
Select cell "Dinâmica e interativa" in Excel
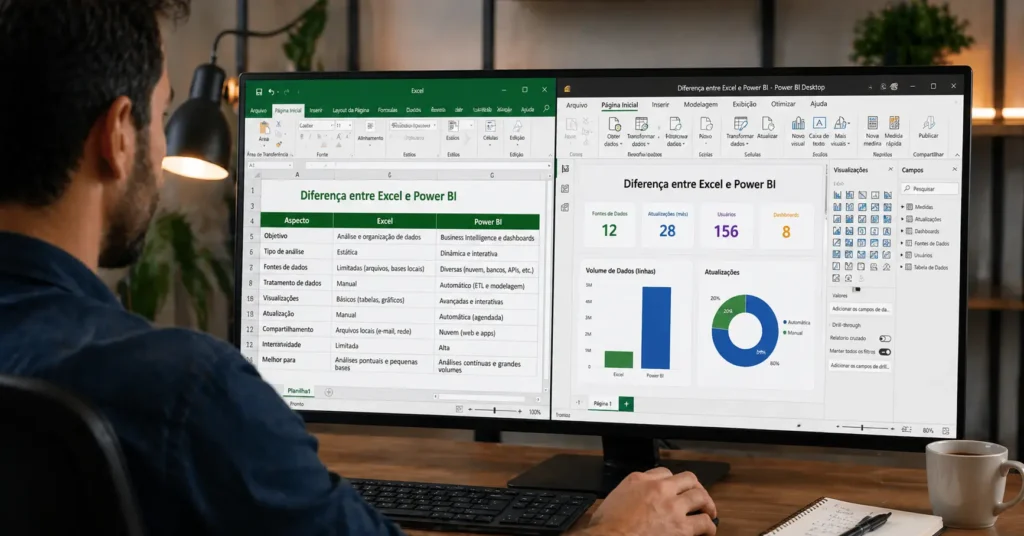488,253
